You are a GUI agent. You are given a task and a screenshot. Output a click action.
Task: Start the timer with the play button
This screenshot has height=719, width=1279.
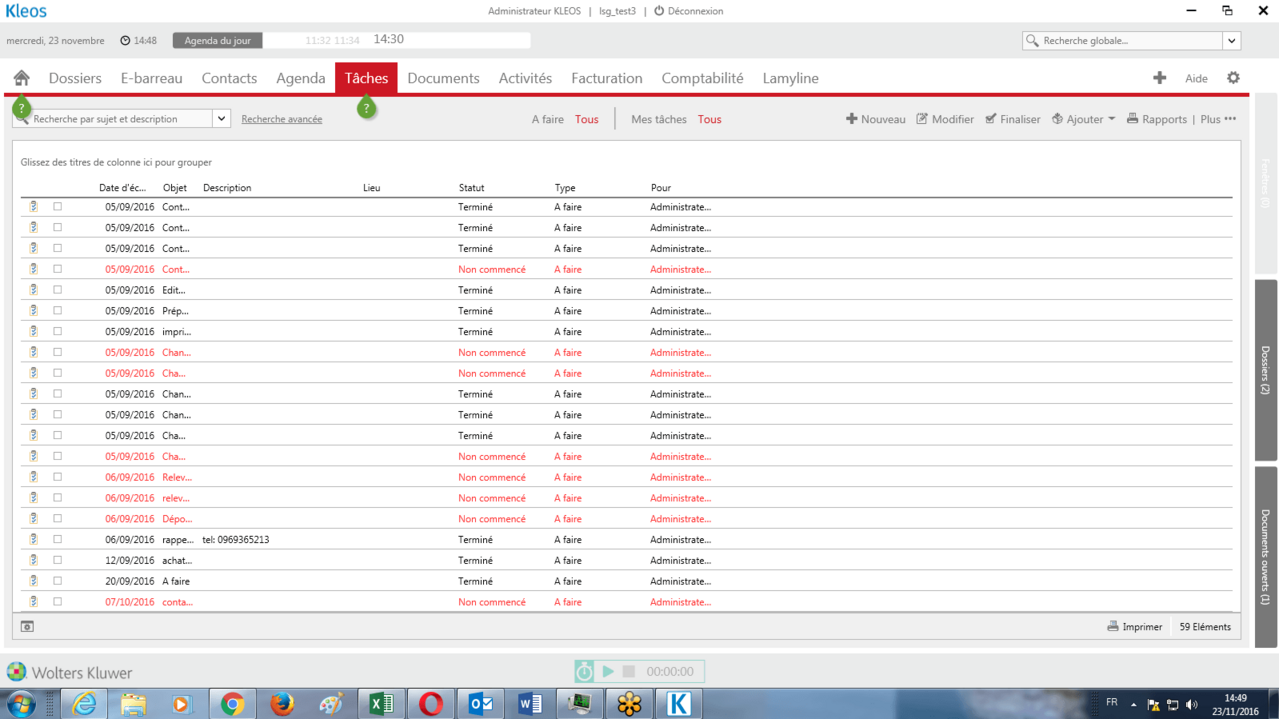(x=608, y=671)
